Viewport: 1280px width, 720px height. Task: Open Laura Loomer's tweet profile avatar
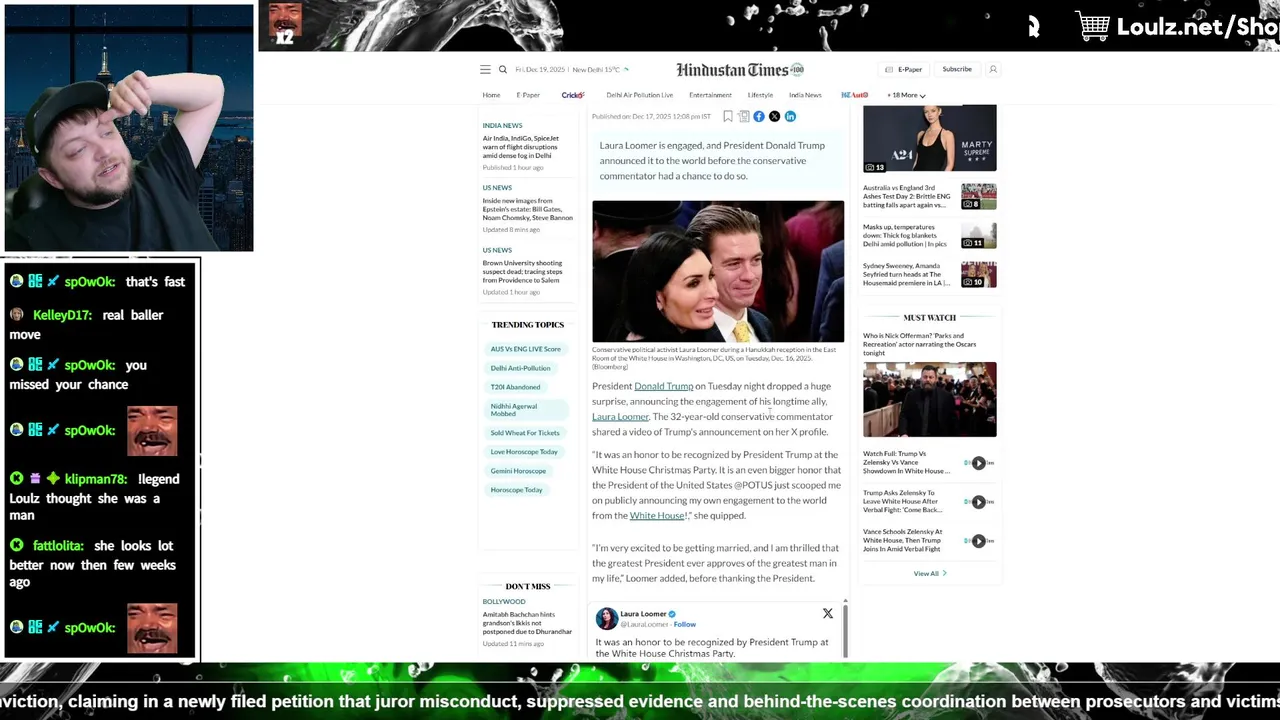[607, 618]
